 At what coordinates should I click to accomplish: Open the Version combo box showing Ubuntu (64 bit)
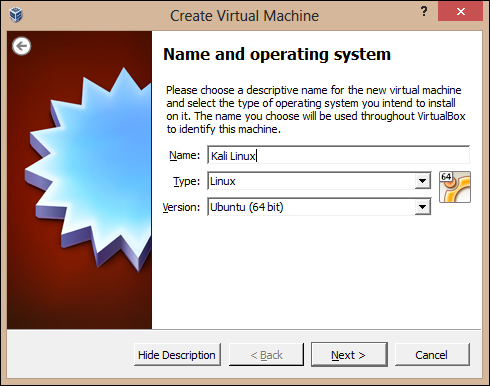(x=319, y=207)
